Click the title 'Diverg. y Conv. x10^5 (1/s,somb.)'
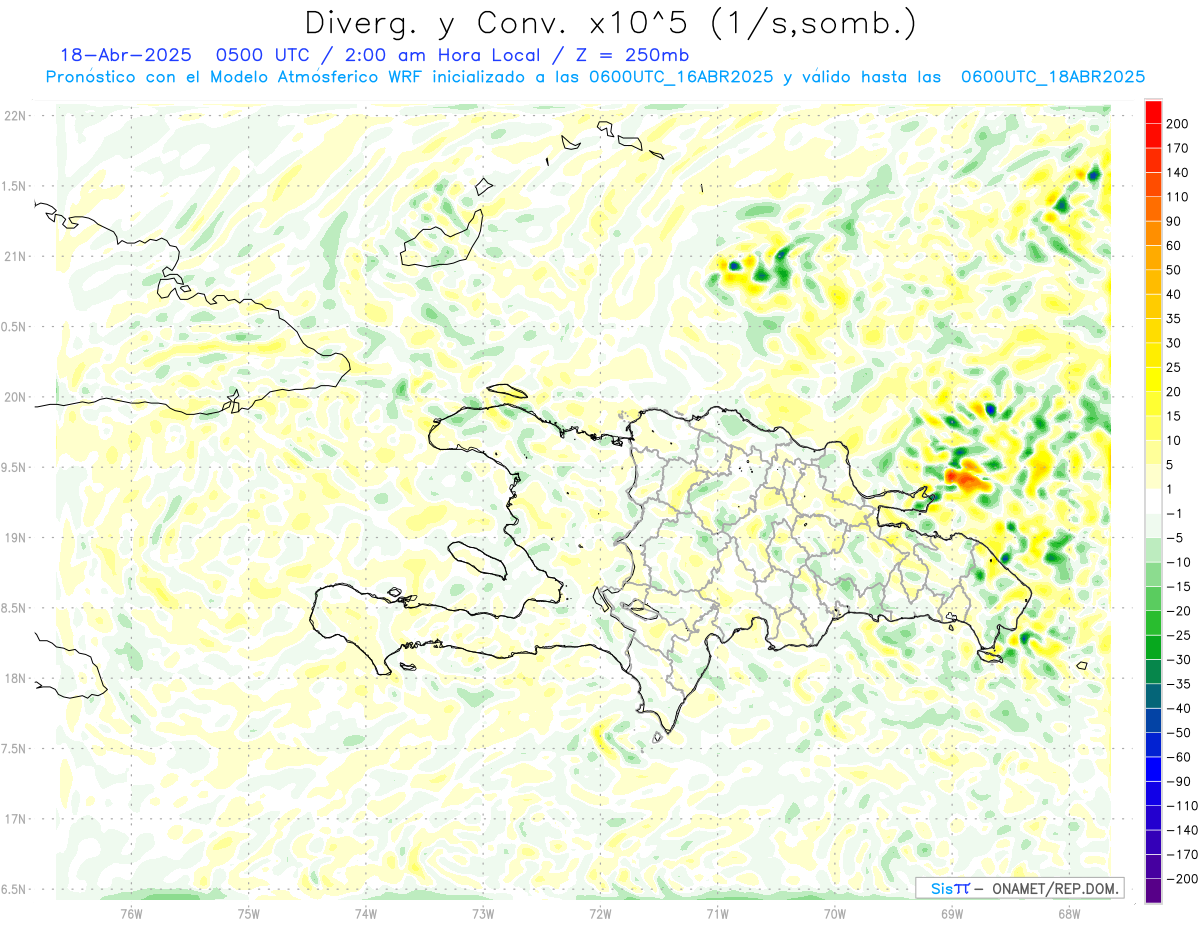 click(609, 22)
